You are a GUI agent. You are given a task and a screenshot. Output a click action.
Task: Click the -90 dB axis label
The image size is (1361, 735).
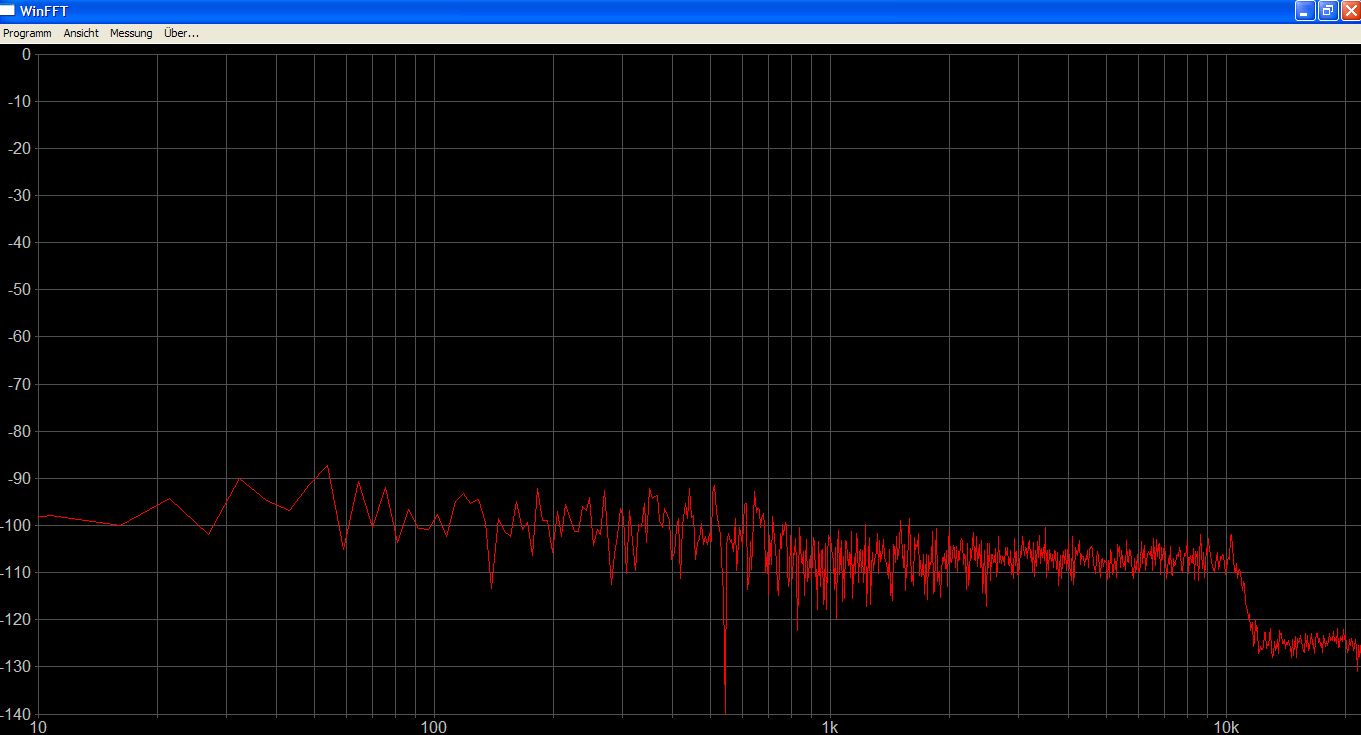pyautogui.click(x=20, y=478)
